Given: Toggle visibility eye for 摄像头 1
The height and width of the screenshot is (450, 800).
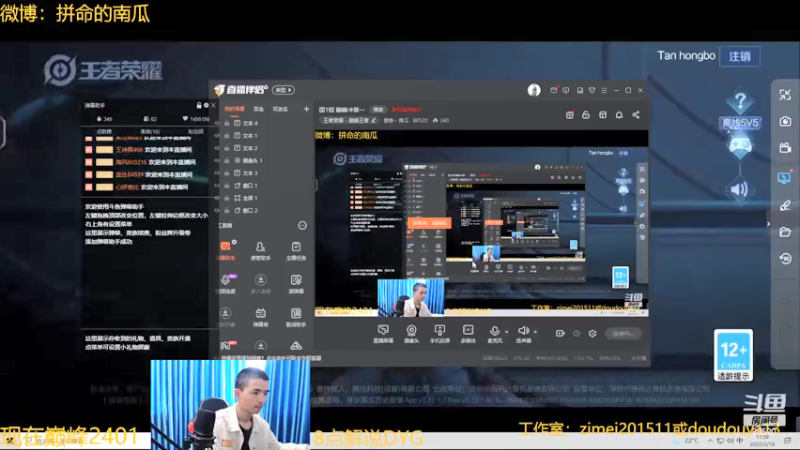Looking at the screenshot, I should tap(217, 161).
